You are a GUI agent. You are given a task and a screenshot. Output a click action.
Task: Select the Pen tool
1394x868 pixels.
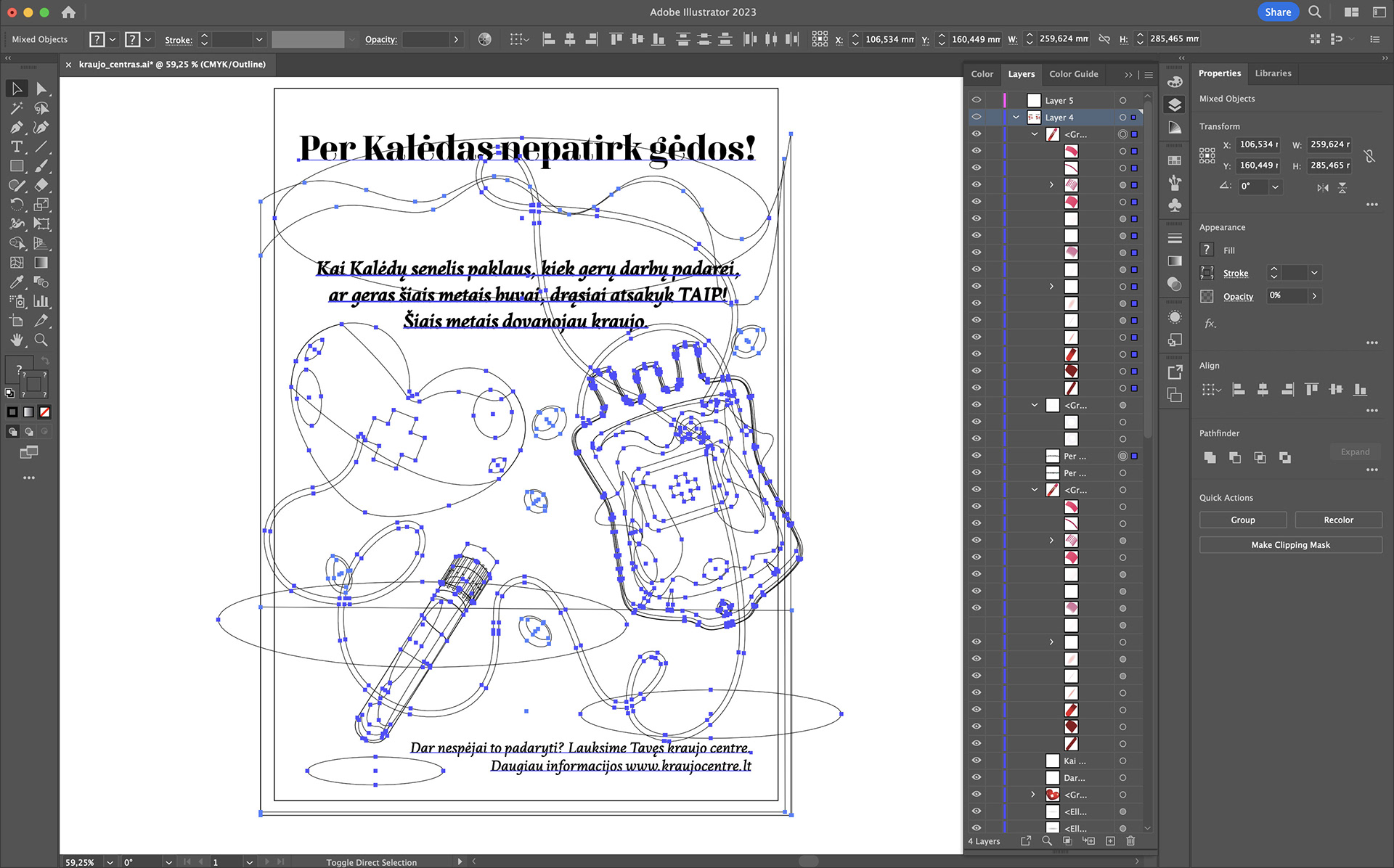pos(17,128)
